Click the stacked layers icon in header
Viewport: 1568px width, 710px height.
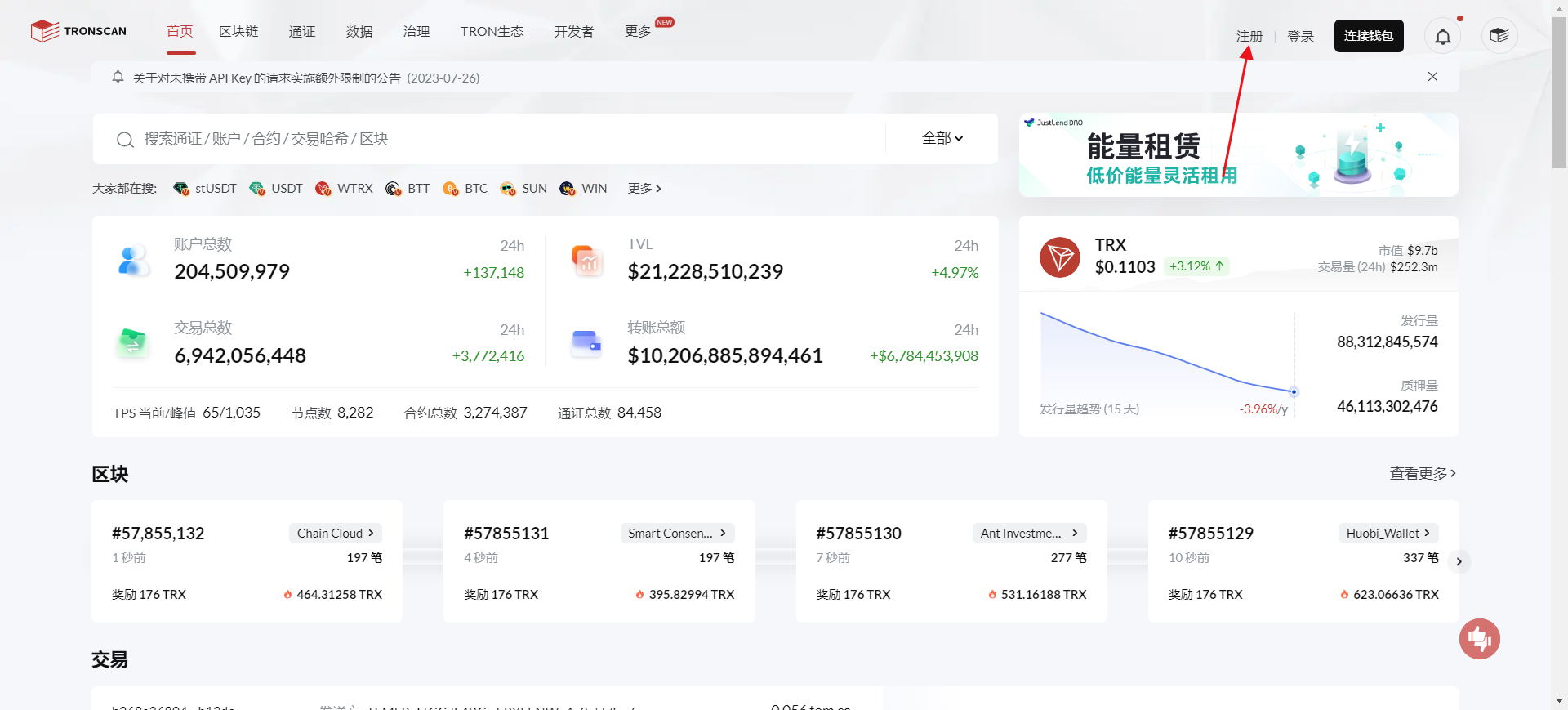(1499, 36)
